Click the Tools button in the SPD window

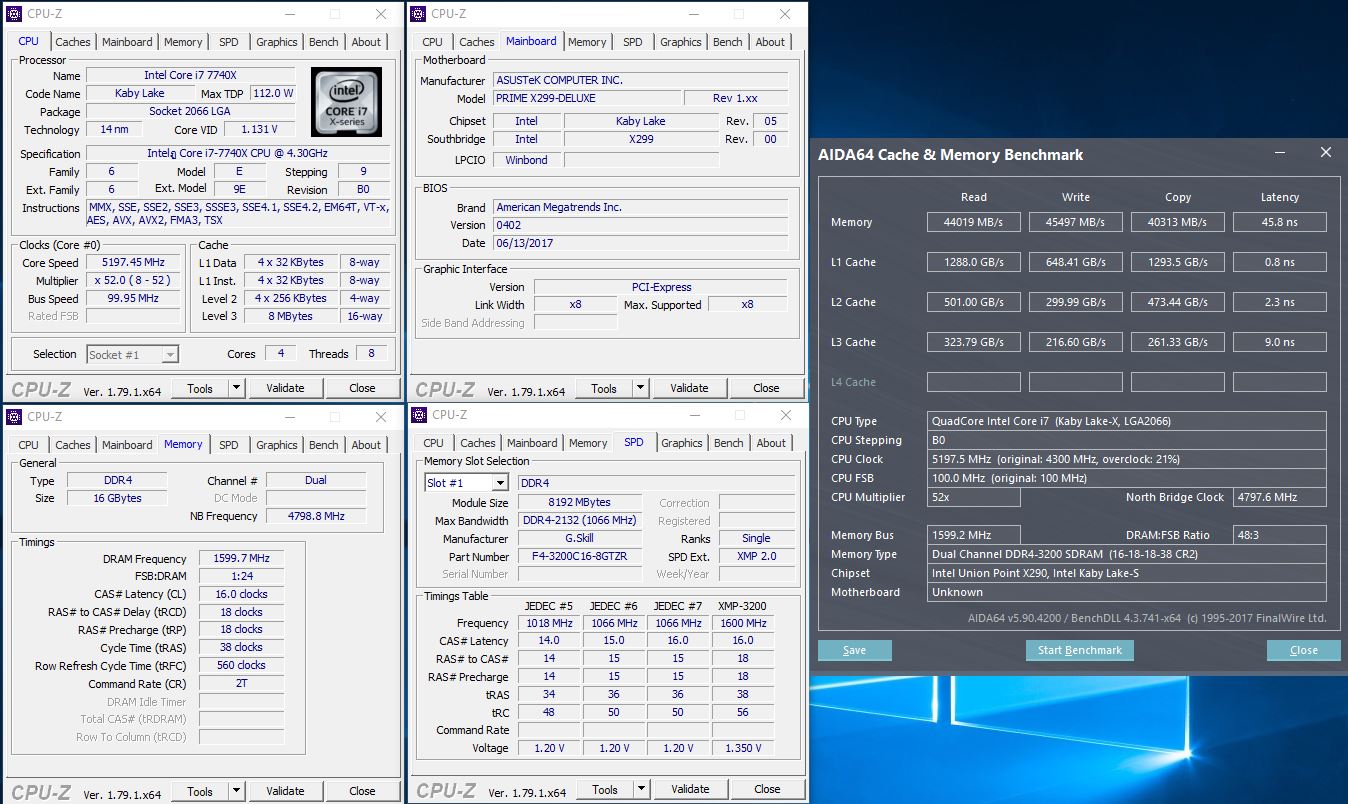coord(605,789)
